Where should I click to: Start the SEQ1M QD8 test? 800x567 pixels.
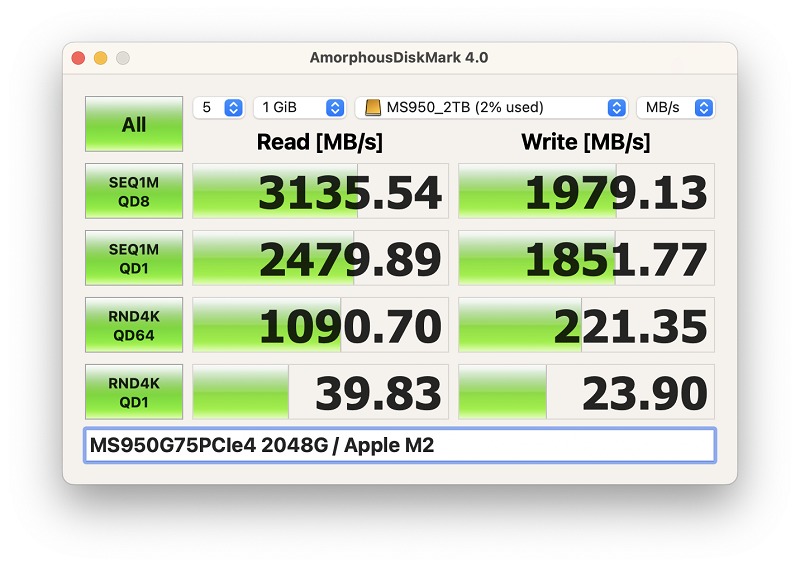click(x=134, y=191)
